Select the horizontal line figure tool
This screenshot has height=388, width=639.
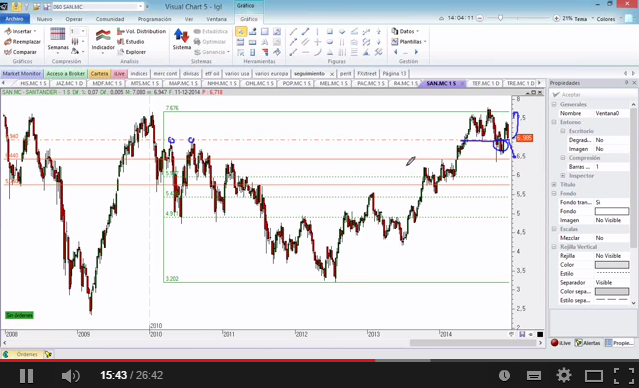pos(305,52)
